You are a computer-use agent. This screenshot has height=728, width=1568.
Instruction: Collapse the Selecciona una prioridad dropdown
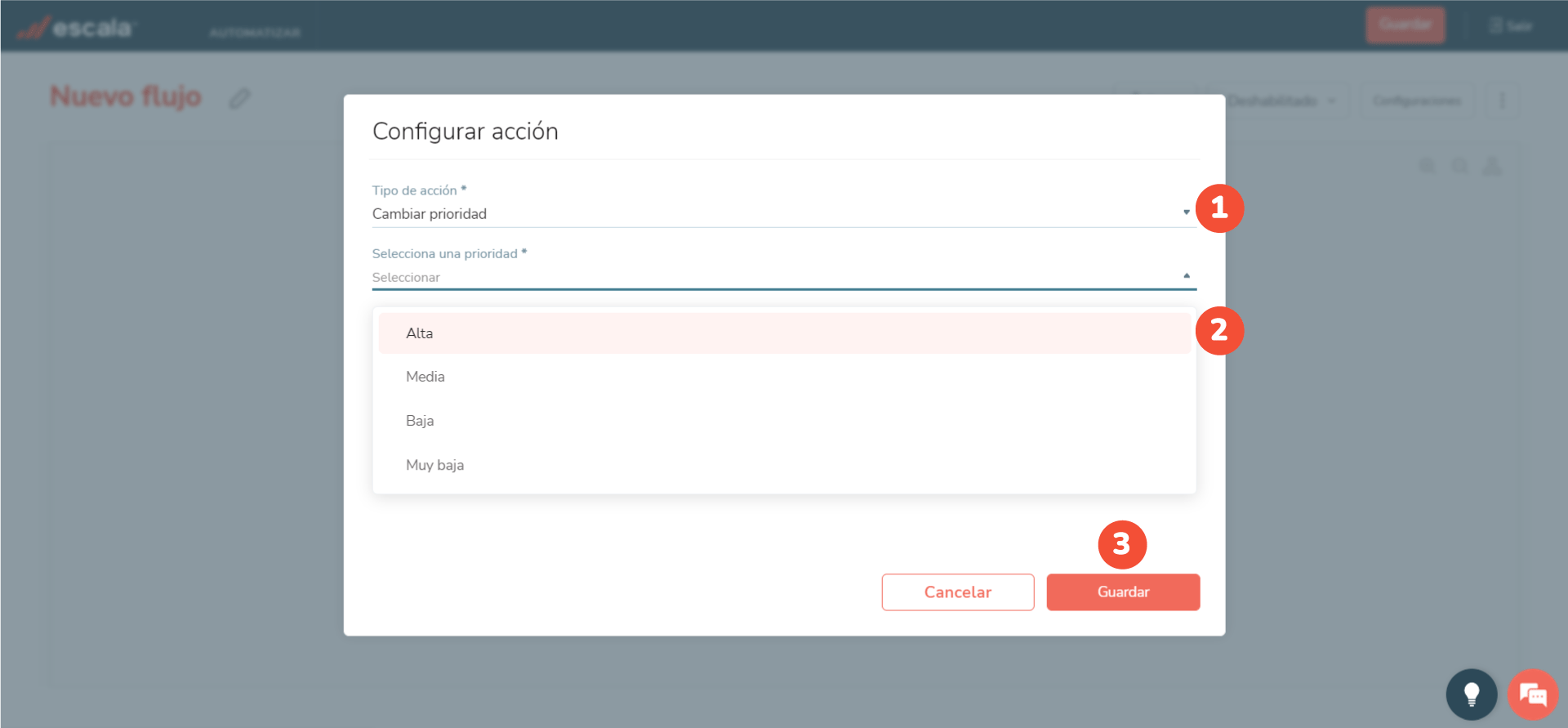(784, 277)
